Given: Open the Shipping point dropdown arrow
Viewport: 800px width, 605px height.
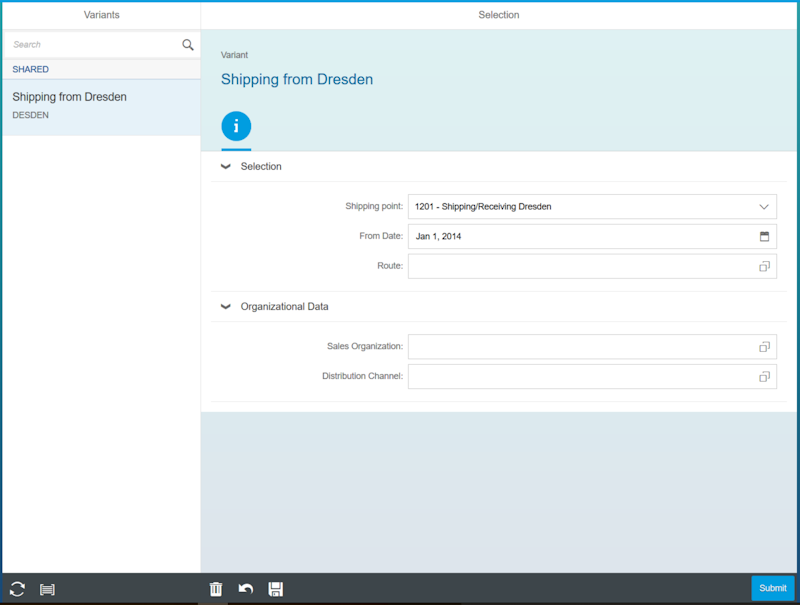Looking at the screenshot, I should pyautogui.click(x=764, y=207).
